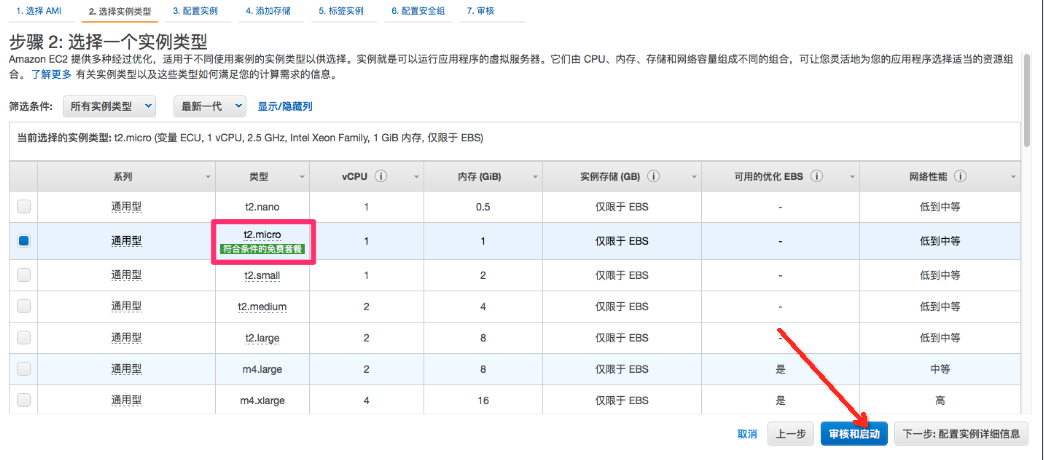Image resolution: width=1044 pixels, height=460 pixels.
Task: Open the 内存 (GiB) column arrow
Action: tap(535, 177)
